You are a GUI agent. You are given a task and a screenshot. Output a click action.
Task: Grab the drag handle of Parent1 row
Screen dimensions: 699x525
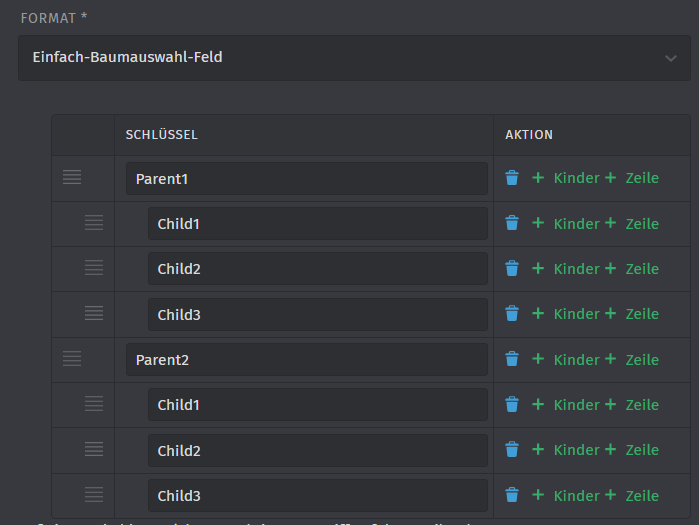[72, 177]
